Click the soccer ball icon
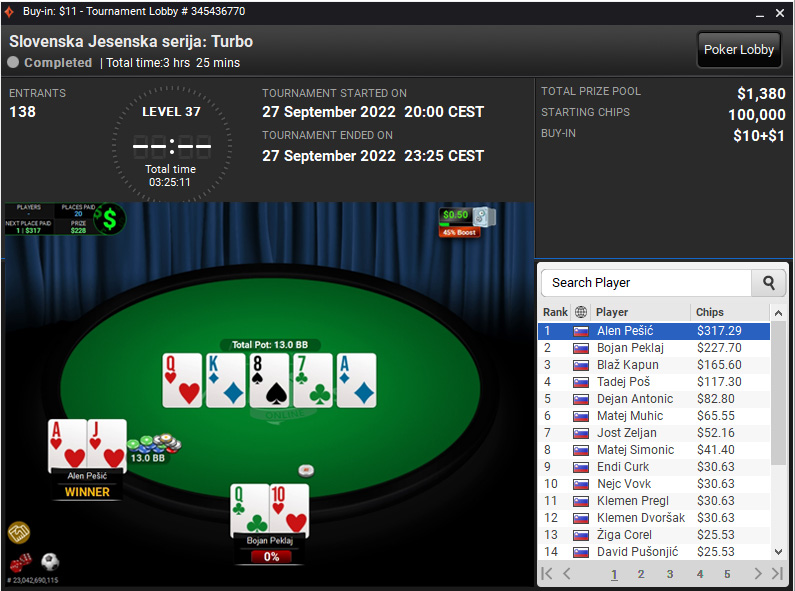The width and height of the screenshot is (795, 591). tap(50, 562)
